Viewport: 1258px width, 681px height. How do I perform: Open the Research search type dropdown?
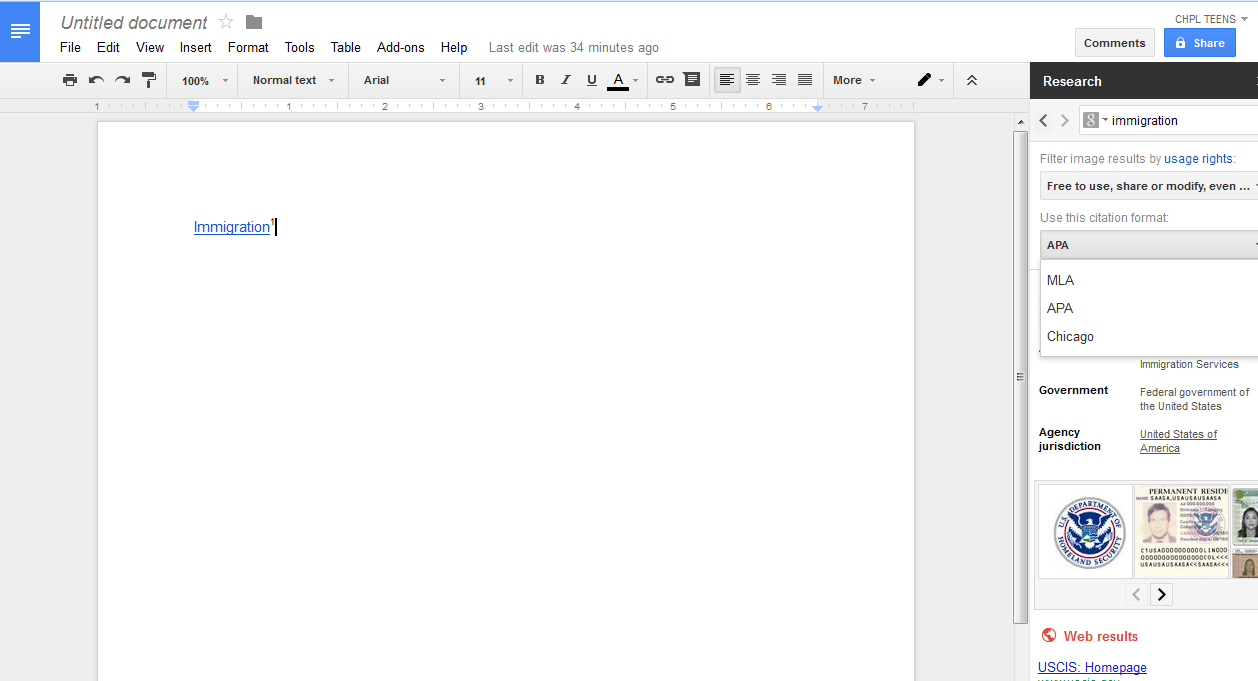click(x=1096, y=120)
